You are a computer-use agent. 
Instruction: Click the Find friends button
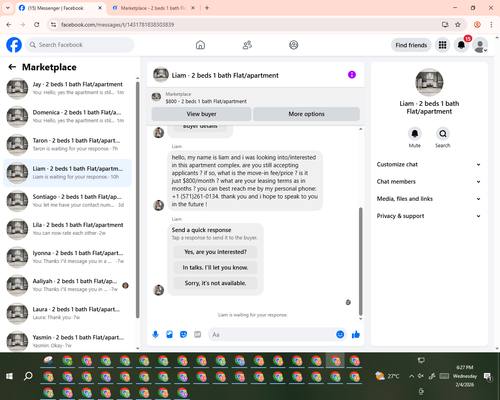pos(411,45)
